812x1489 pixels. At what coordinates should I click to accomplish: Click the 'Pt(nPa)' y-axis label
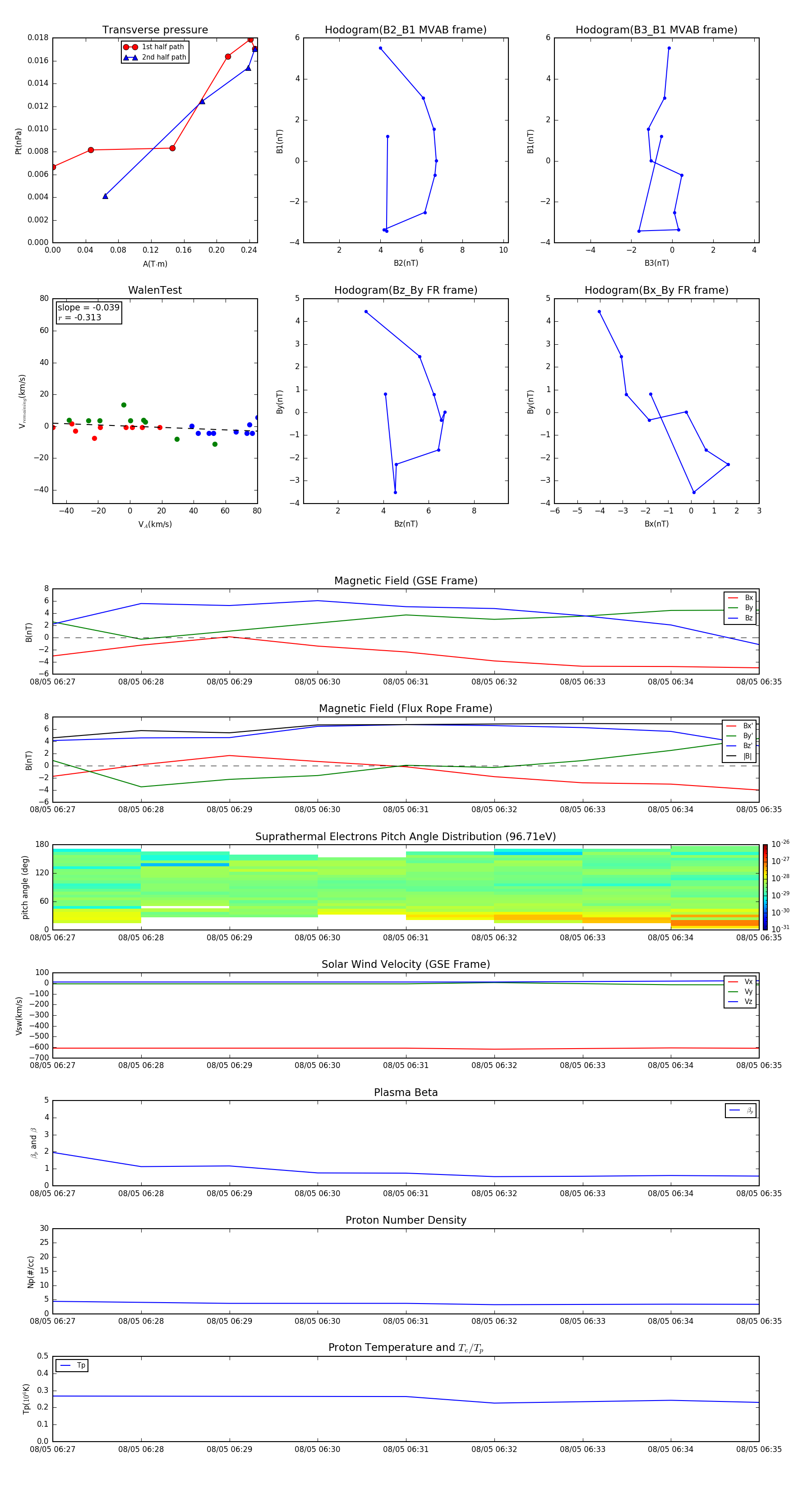click(x=18, y=141)
